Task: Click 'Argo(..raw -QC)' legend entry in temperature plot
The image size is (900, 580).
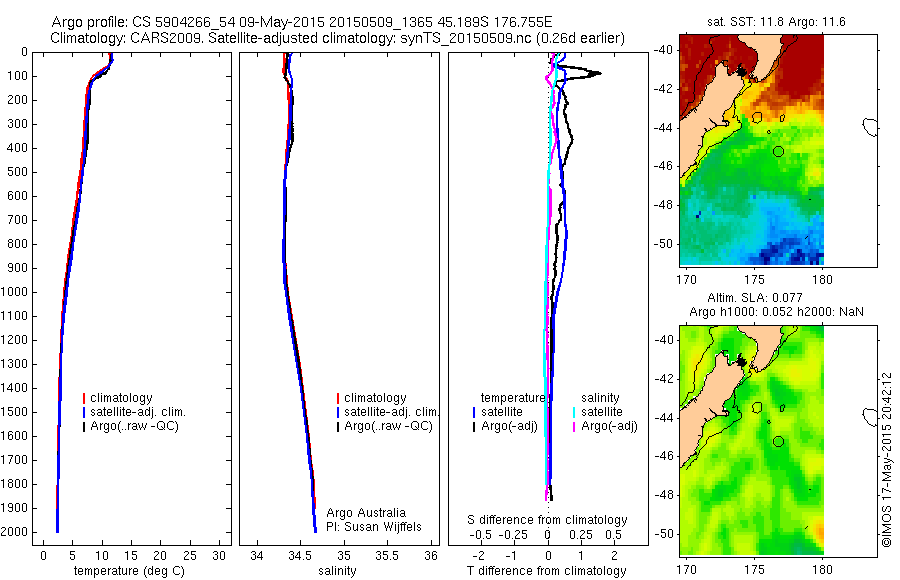Action: point(134,426)
